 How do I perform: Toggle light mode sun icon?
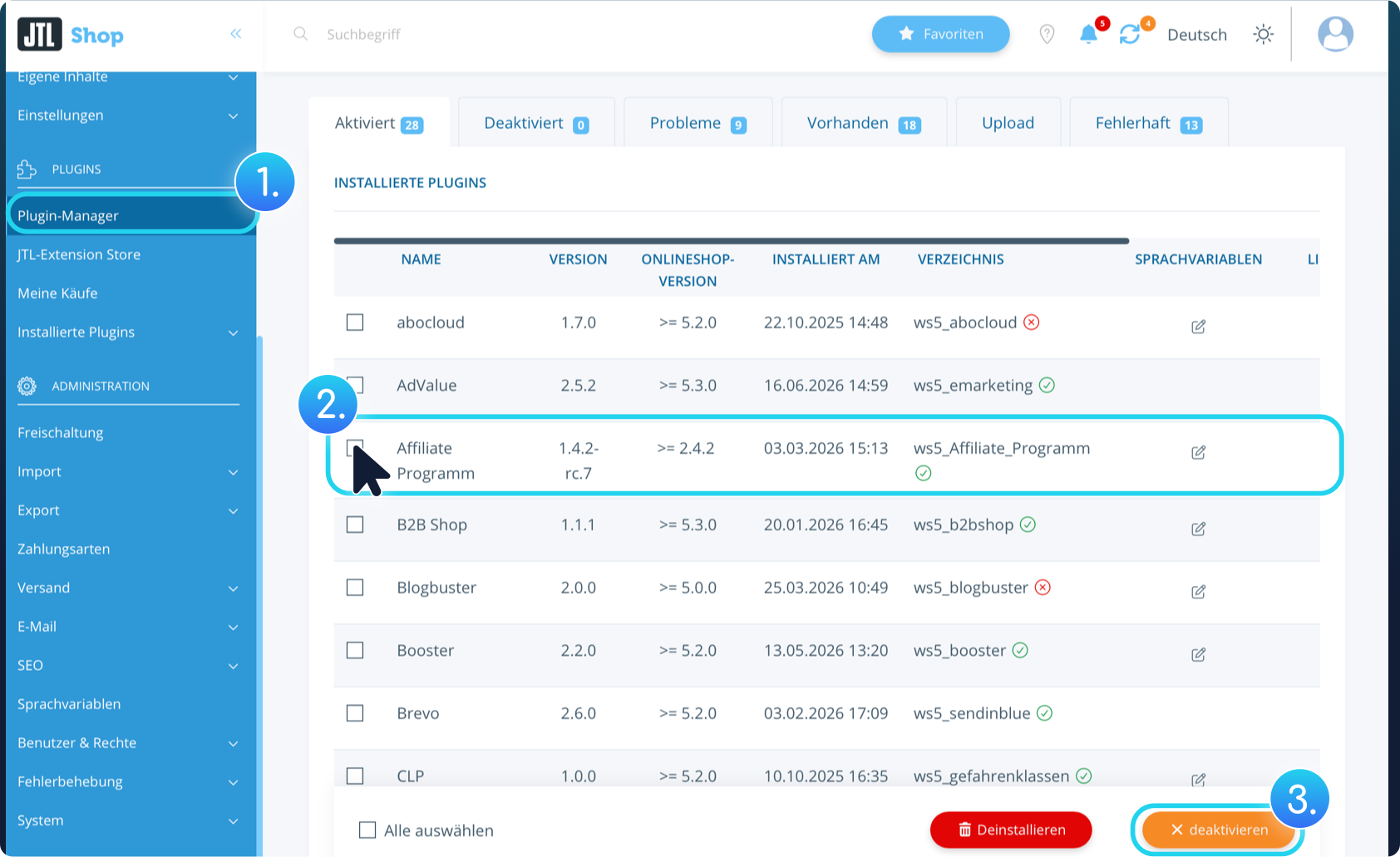[1264, 34]
